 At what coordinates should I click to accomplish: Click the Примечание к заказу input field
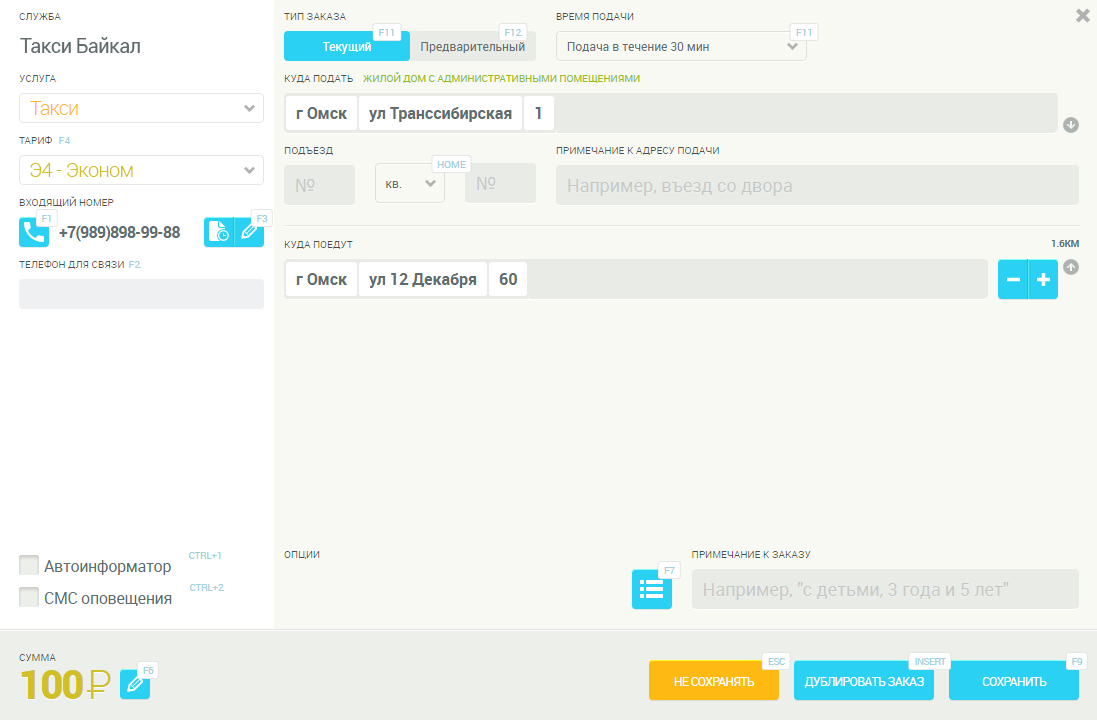click(x=885, y=589)
